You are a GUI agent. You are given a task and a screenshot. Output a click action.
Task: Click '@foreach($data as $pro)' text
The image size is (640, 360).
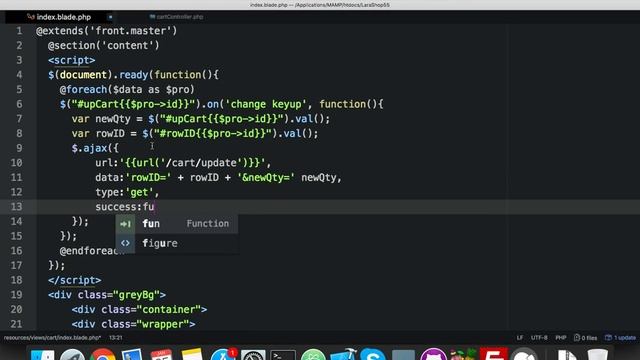[127, 89]
